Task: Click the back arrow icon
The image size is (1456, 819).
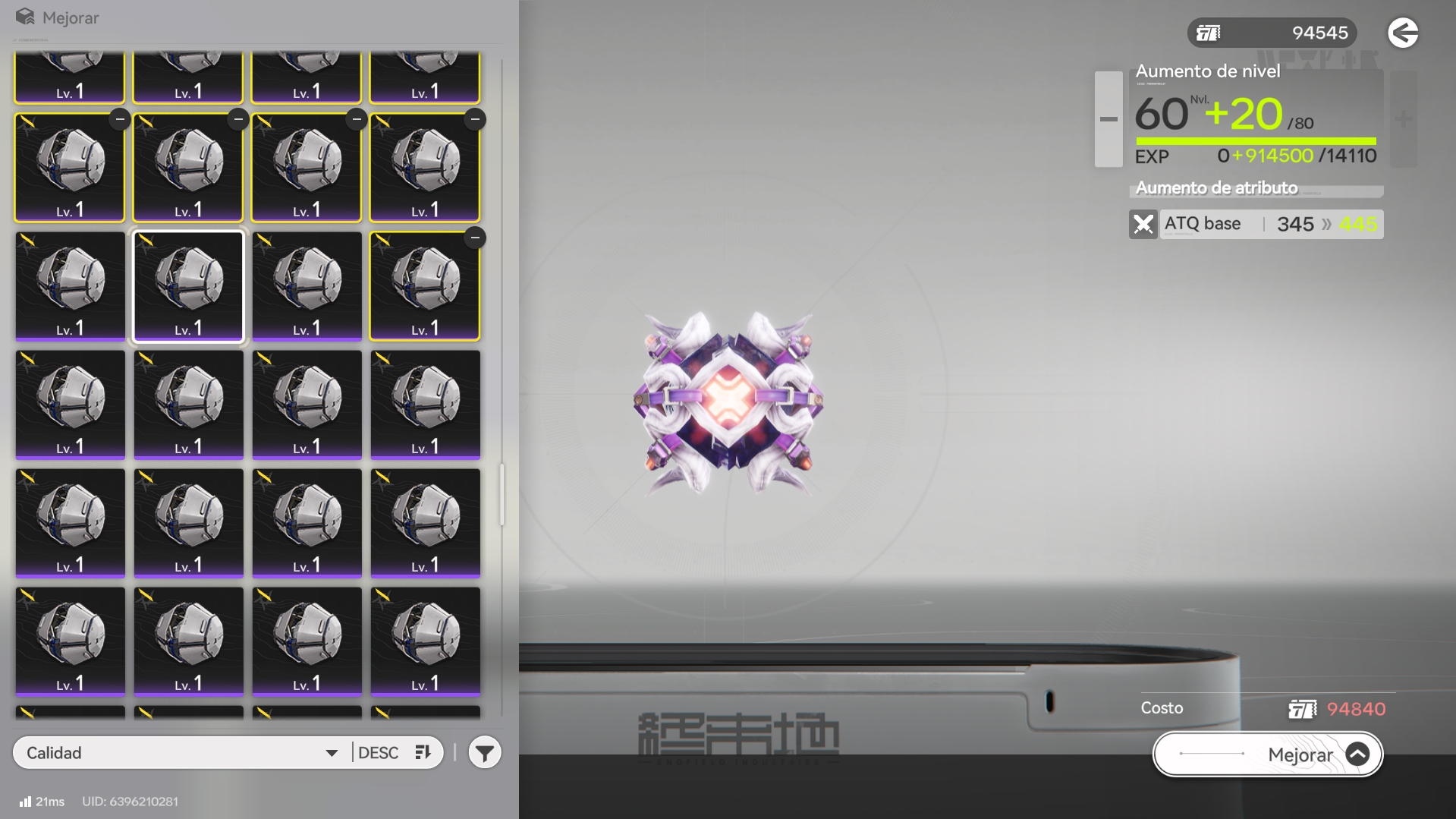Action: point(1403,33)
